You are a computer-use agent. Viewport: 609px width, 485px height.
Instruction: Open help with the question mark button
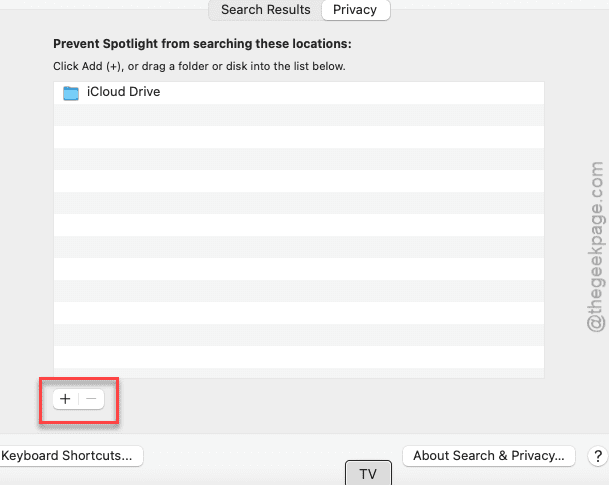pyautogui.click(x=597, y=456)
